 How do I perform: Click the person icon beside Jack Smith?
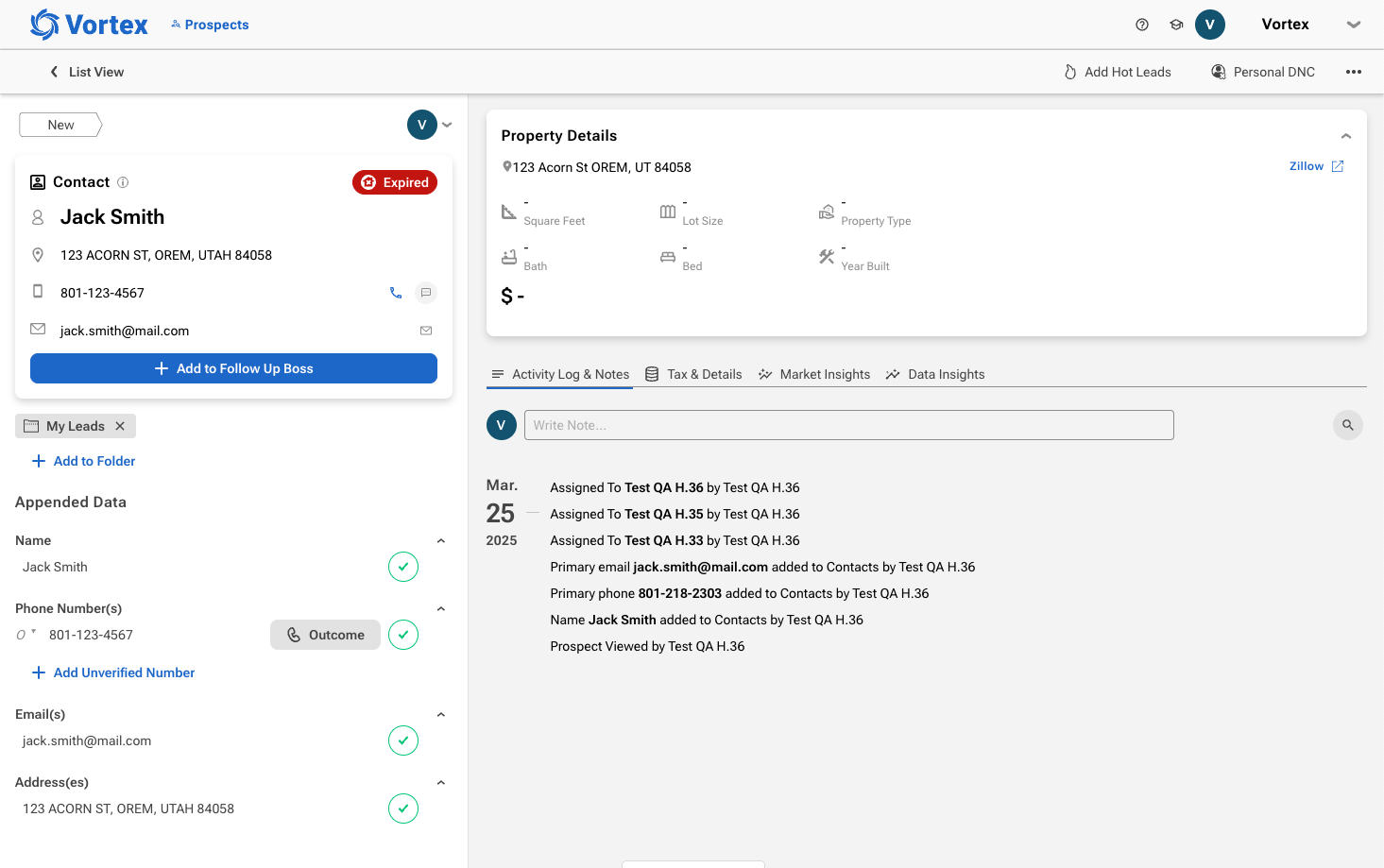(38, 217)
